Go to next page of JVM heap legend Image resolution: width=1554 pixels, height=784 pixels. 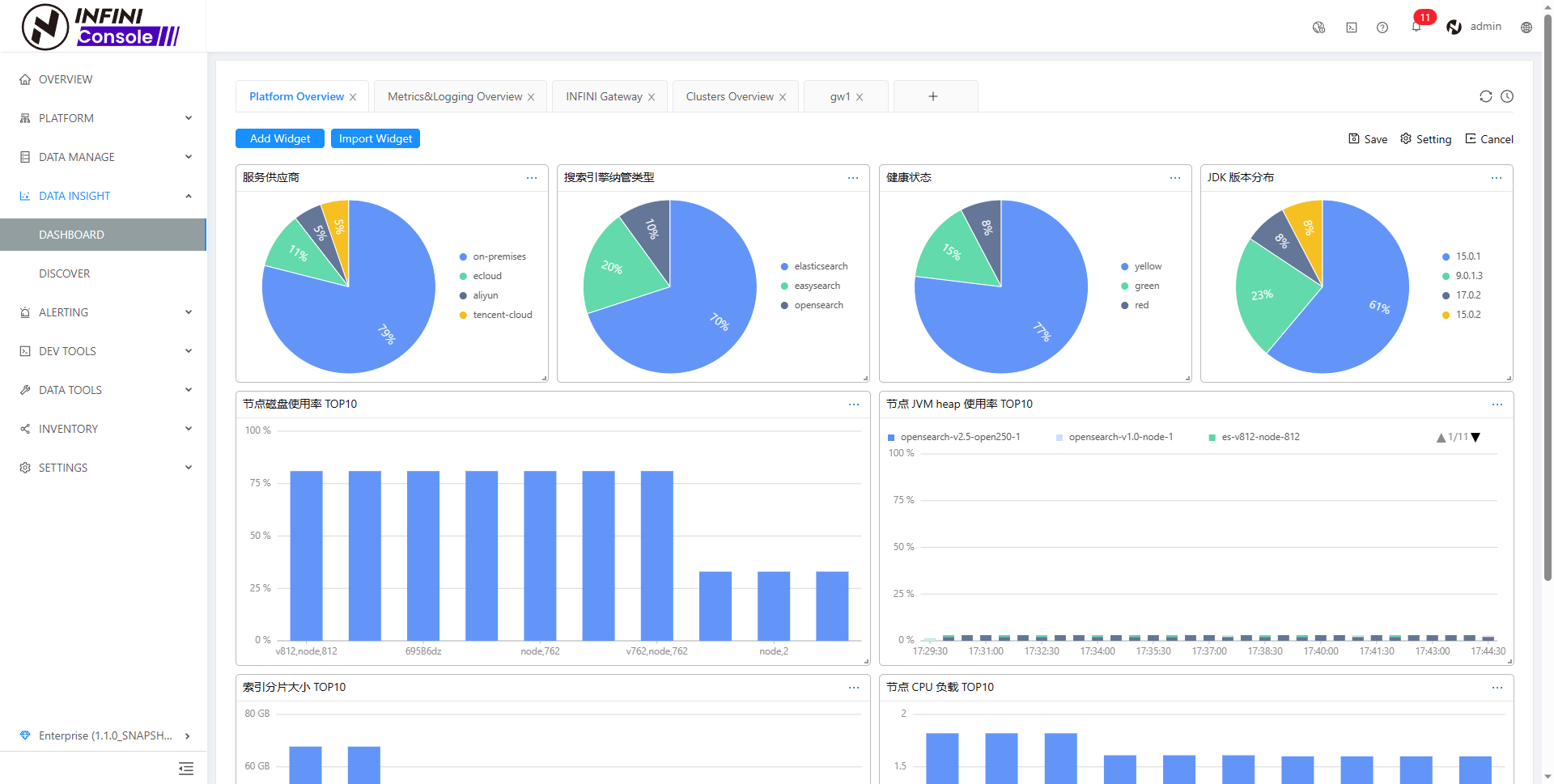coord(1475,438)
